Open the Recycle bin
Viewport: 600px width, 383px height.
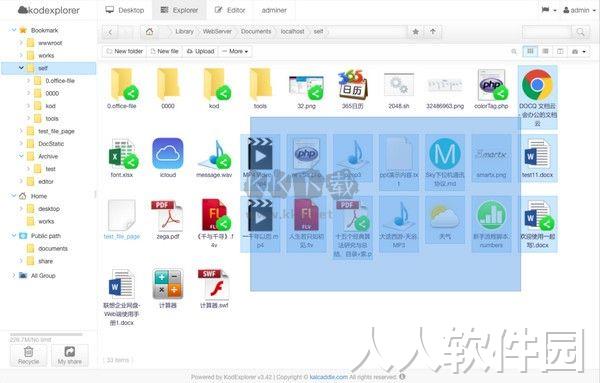[28, 355]
